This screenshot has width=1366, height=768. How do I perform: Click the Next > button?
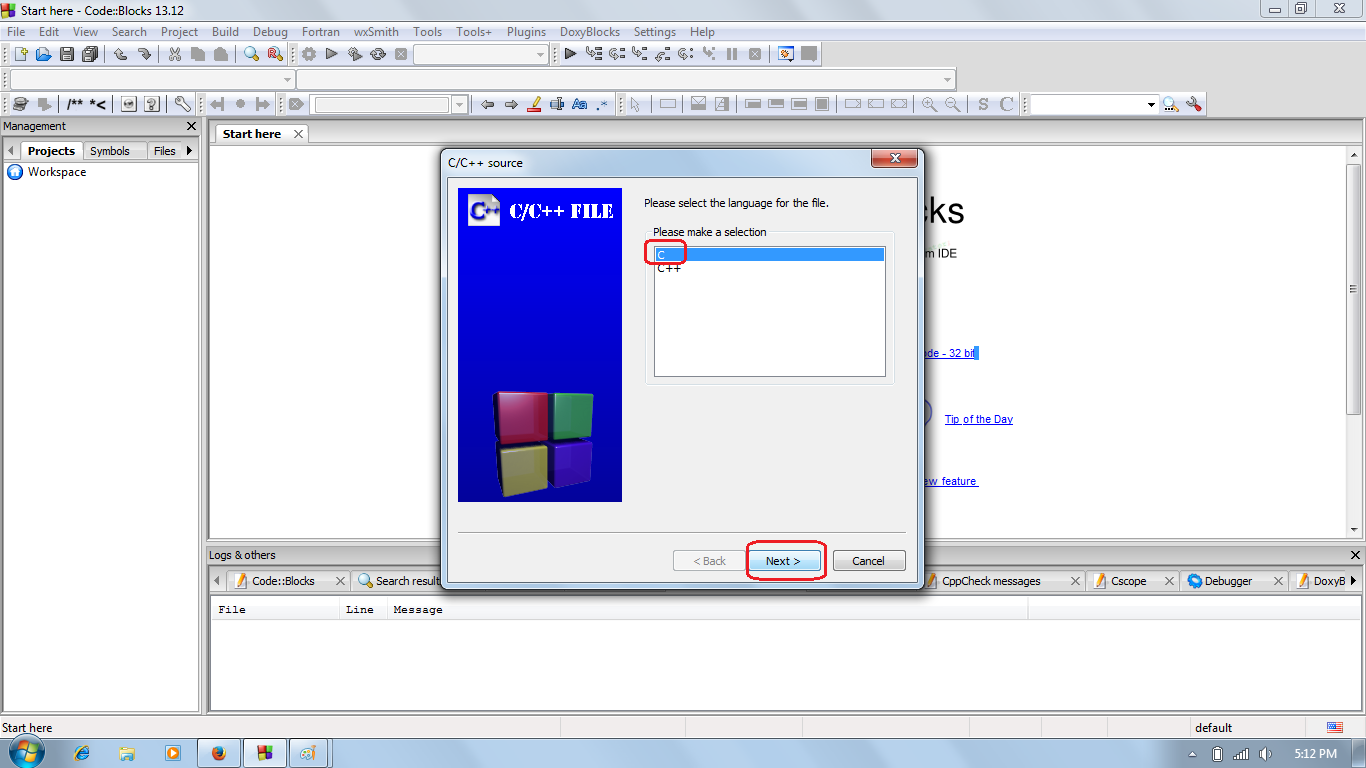click(784, 561)
